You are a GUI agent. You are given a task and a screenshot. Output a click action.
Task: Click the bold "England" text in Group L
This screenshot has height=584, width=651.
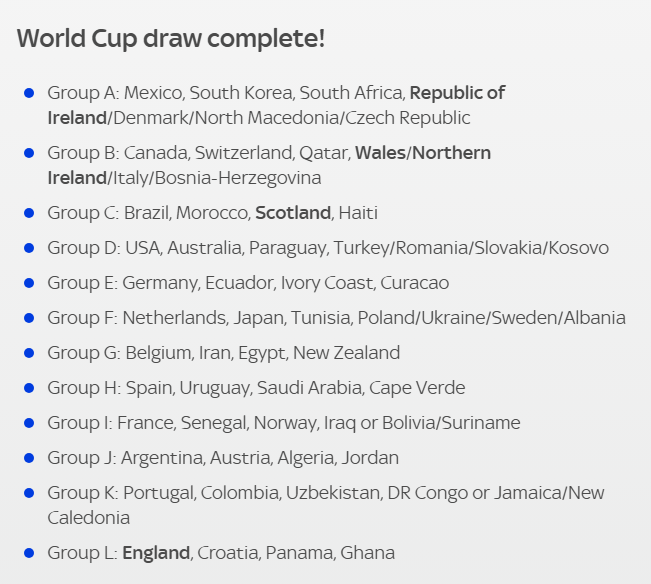[156, 553]
